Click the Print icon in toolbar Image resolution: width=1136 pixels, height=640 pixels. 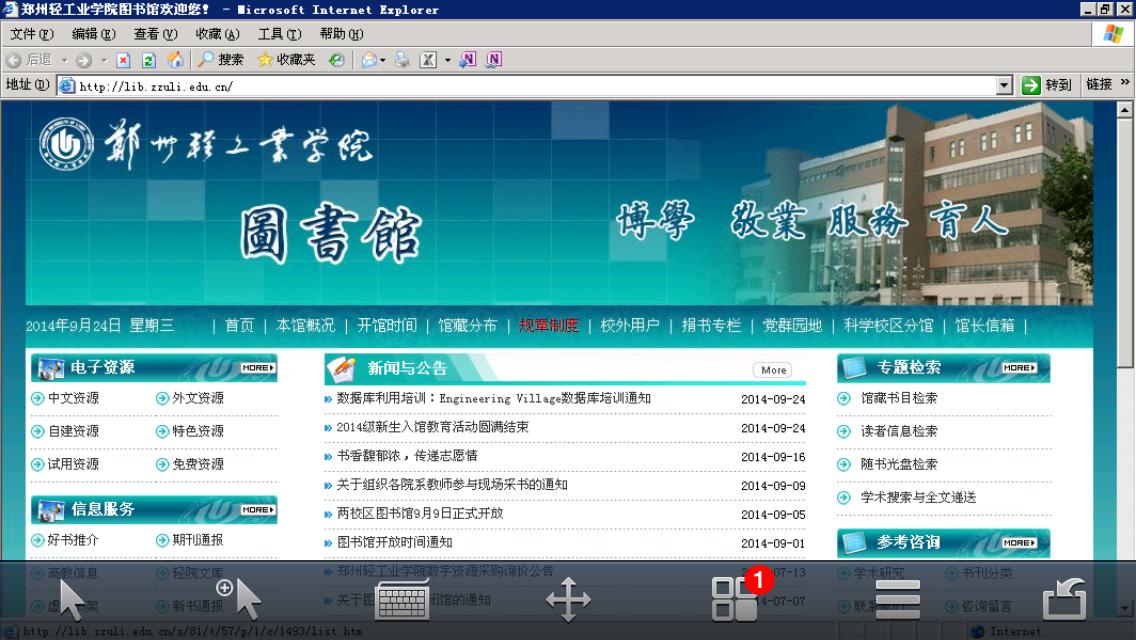tap(402, 60)
